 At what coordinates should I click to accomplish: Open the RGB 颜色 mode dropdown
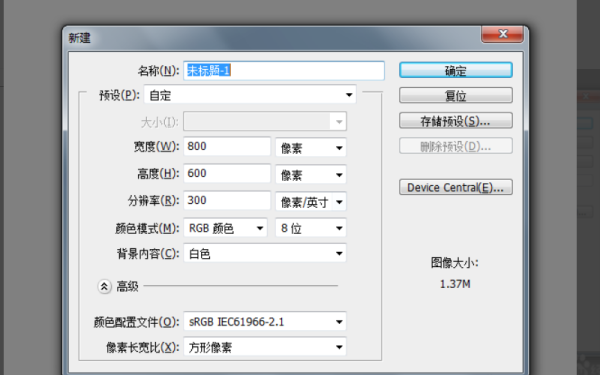pyautogui.click(x=225, y=228)
